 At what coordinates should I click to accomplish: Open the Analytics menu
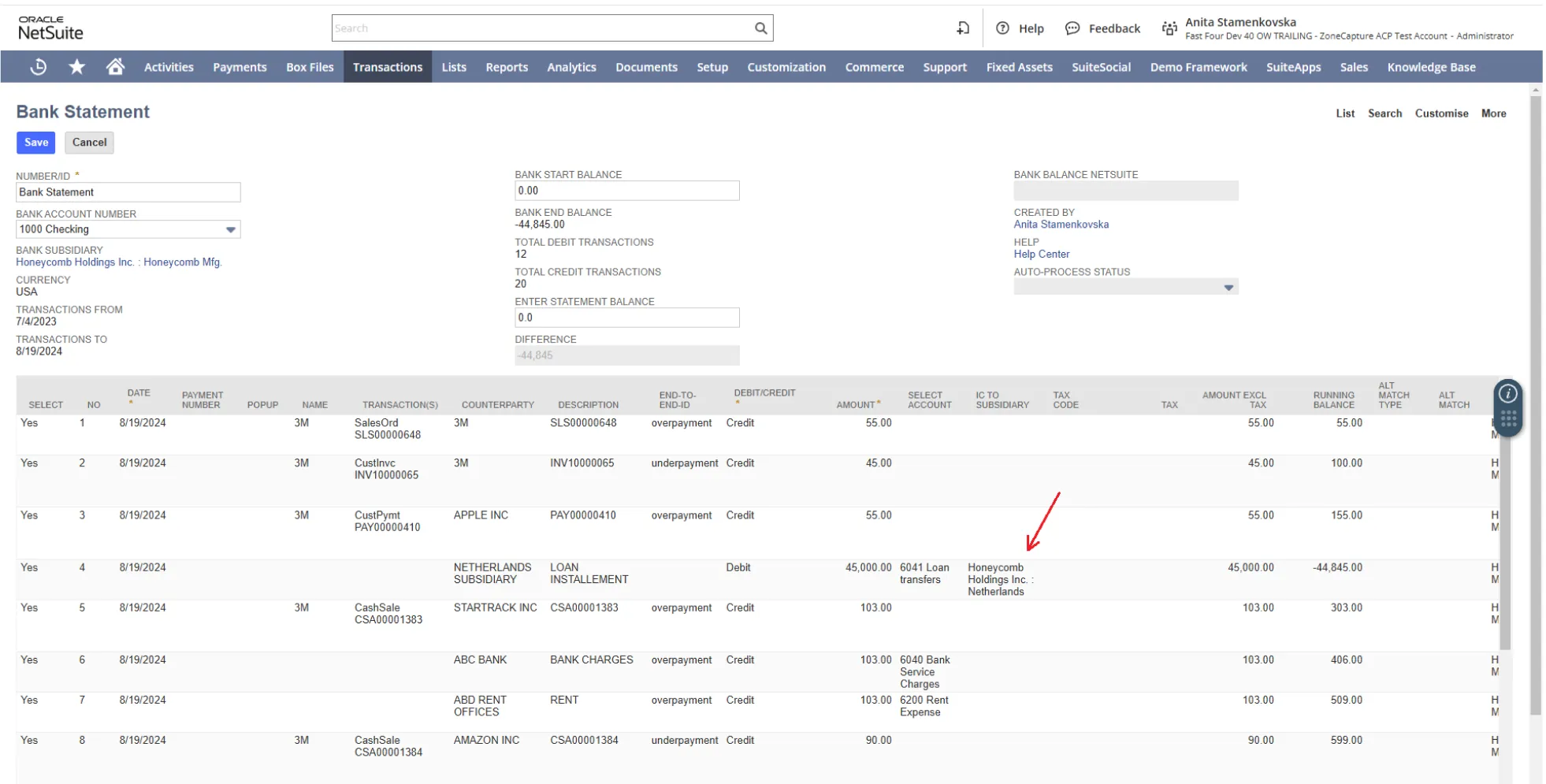571,67
